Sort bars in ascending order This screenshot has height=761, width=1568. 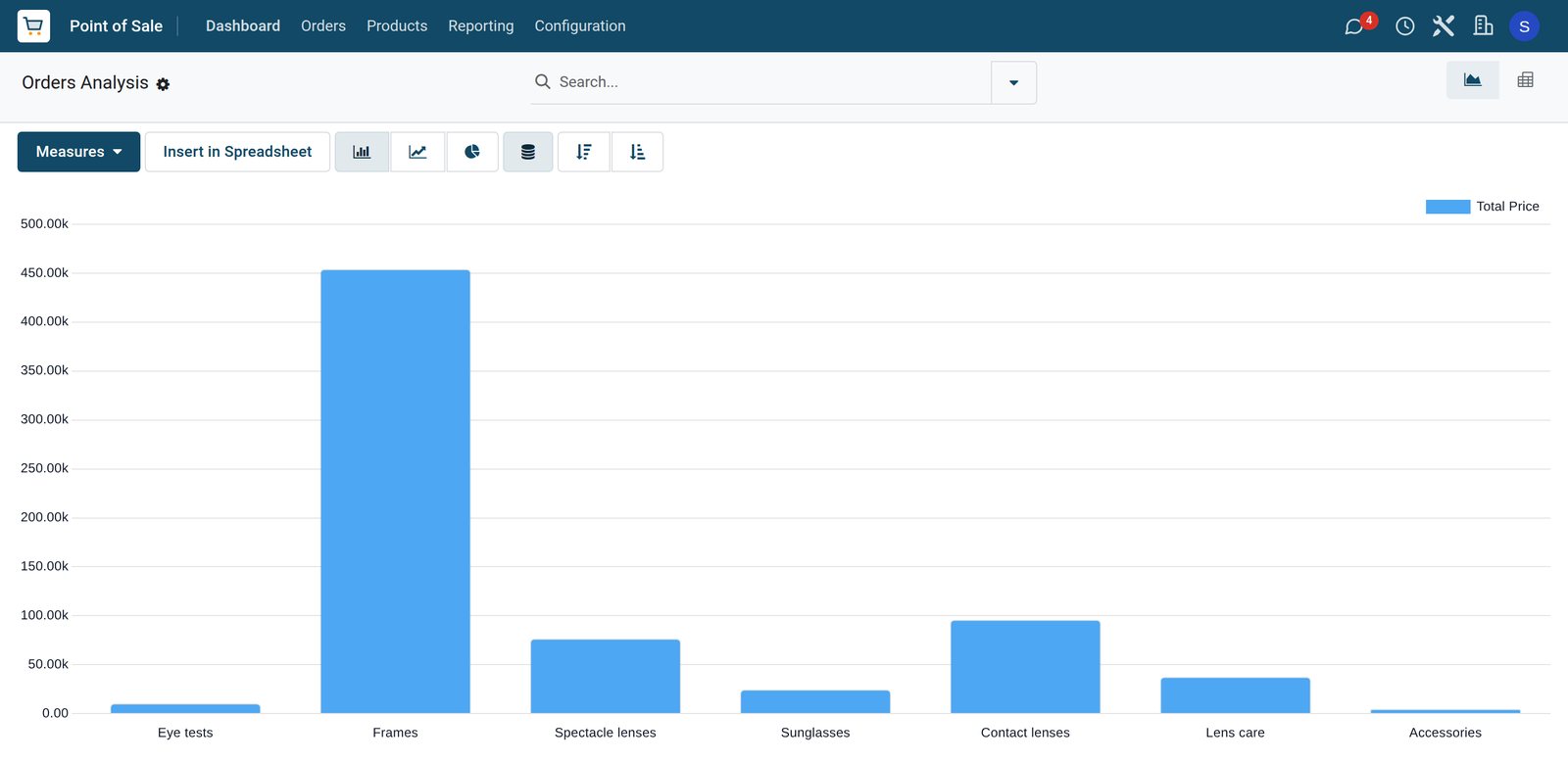[x=637, y=152]
